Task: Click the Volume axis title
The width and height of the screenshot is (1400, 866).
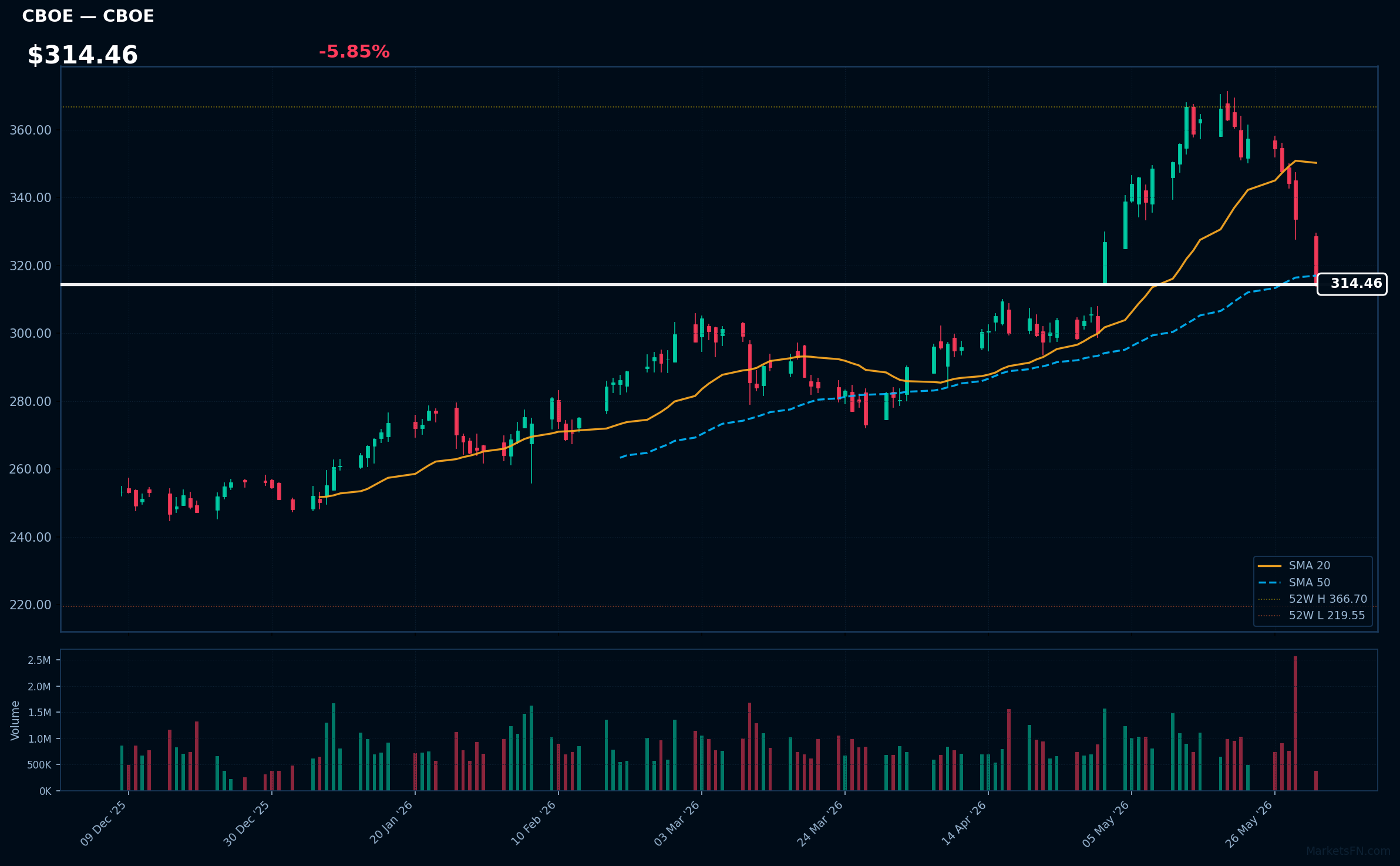Action: (15, 720)
